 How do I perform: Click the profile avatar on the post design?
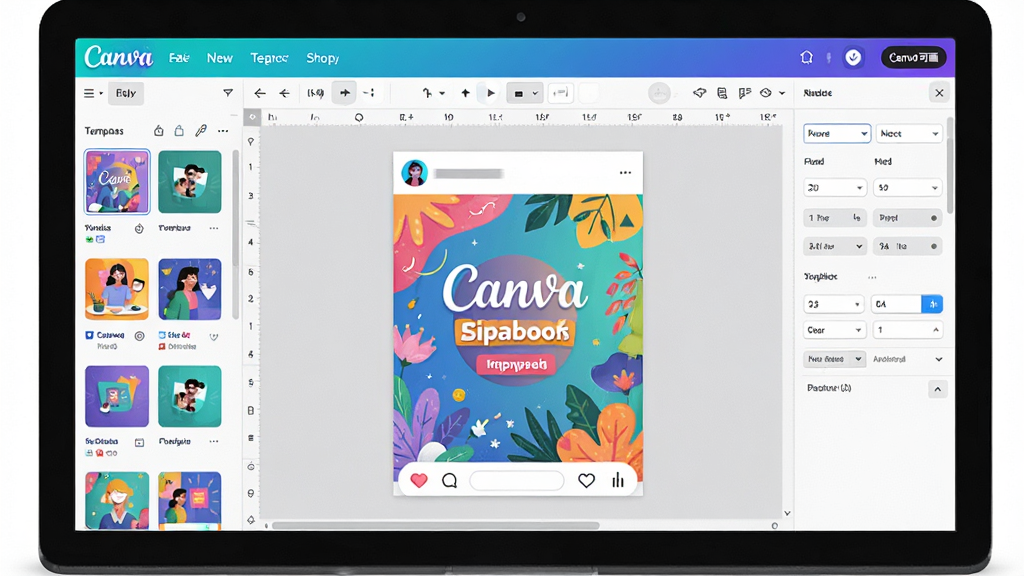point(414,173)
